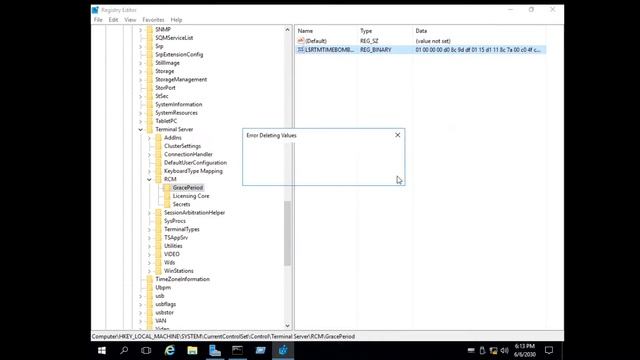This screenshot has width=640, height=360.
Task: Click tree scrollbar up arrow
Action: pyautogui.click(x=287, y=30)
